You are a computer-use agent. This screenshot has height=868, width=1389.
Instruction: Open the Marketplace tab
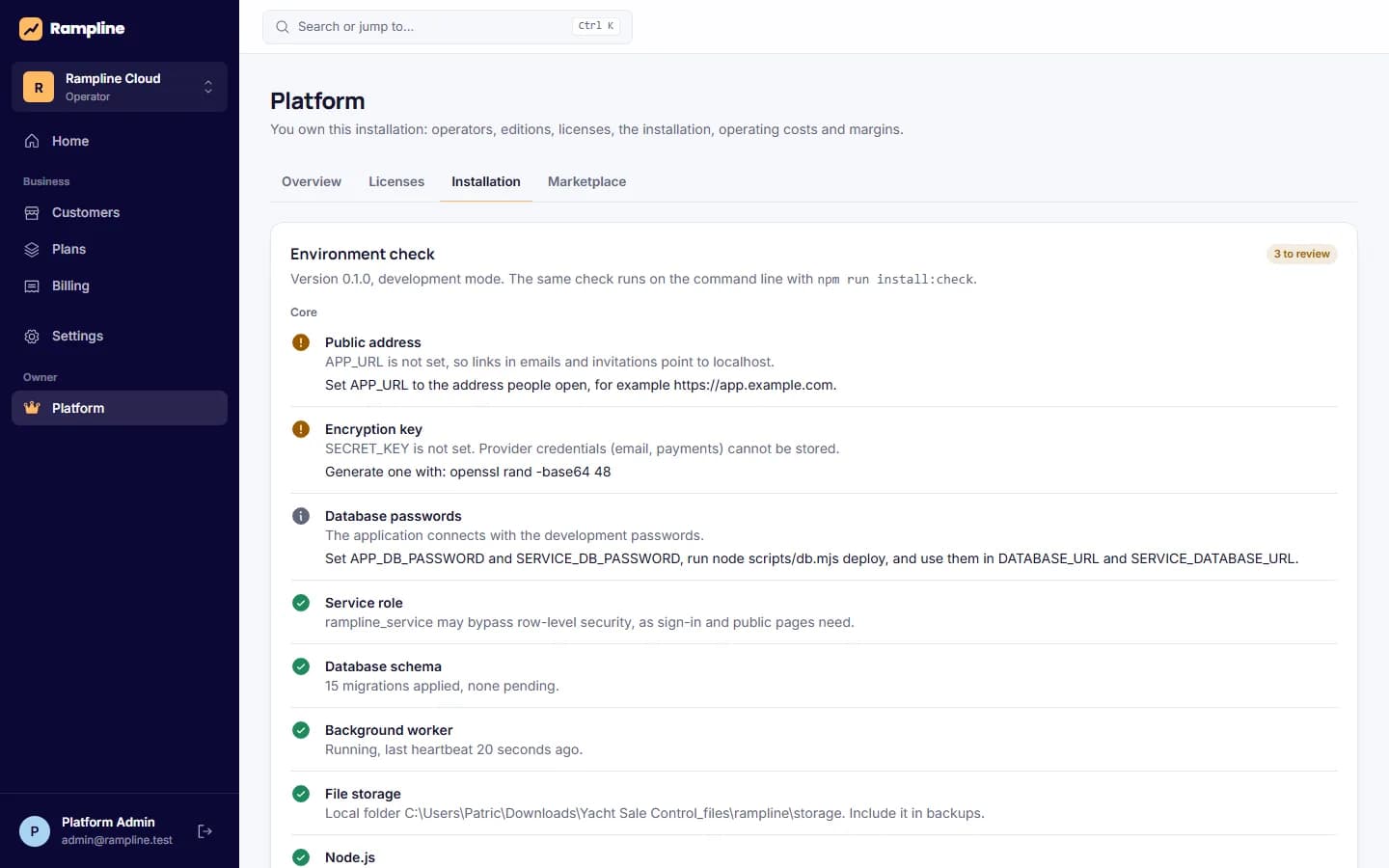point(586,181)
